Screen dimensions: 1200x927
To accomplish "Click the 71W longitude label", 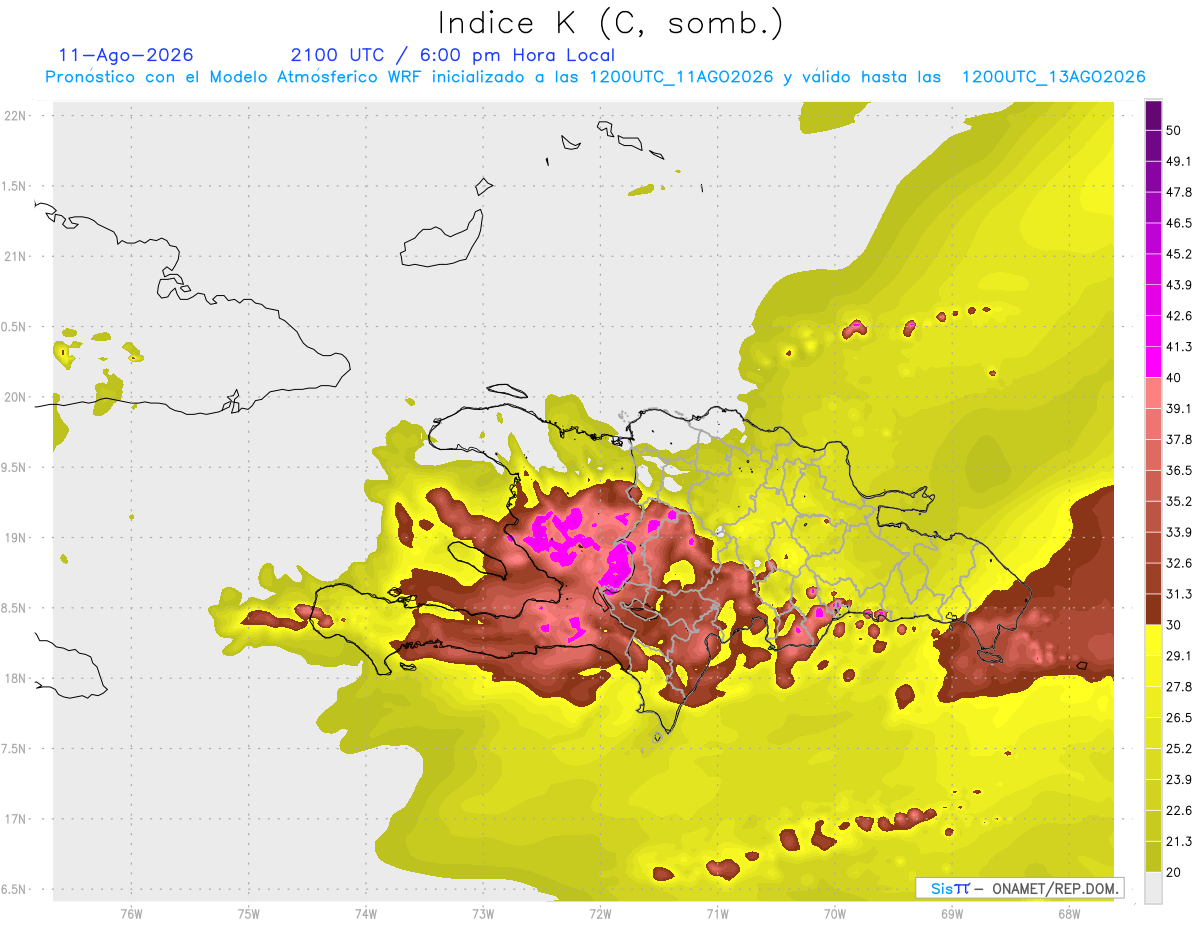I will (717, 913).
